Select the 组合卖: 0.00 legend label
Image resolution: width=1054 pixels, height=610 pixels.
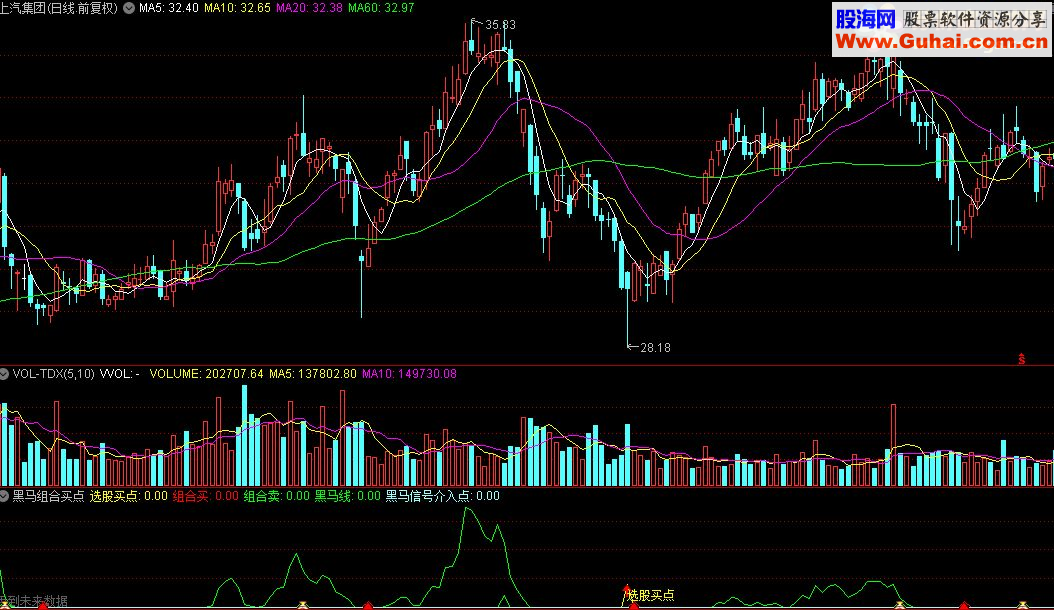point(276,496)
